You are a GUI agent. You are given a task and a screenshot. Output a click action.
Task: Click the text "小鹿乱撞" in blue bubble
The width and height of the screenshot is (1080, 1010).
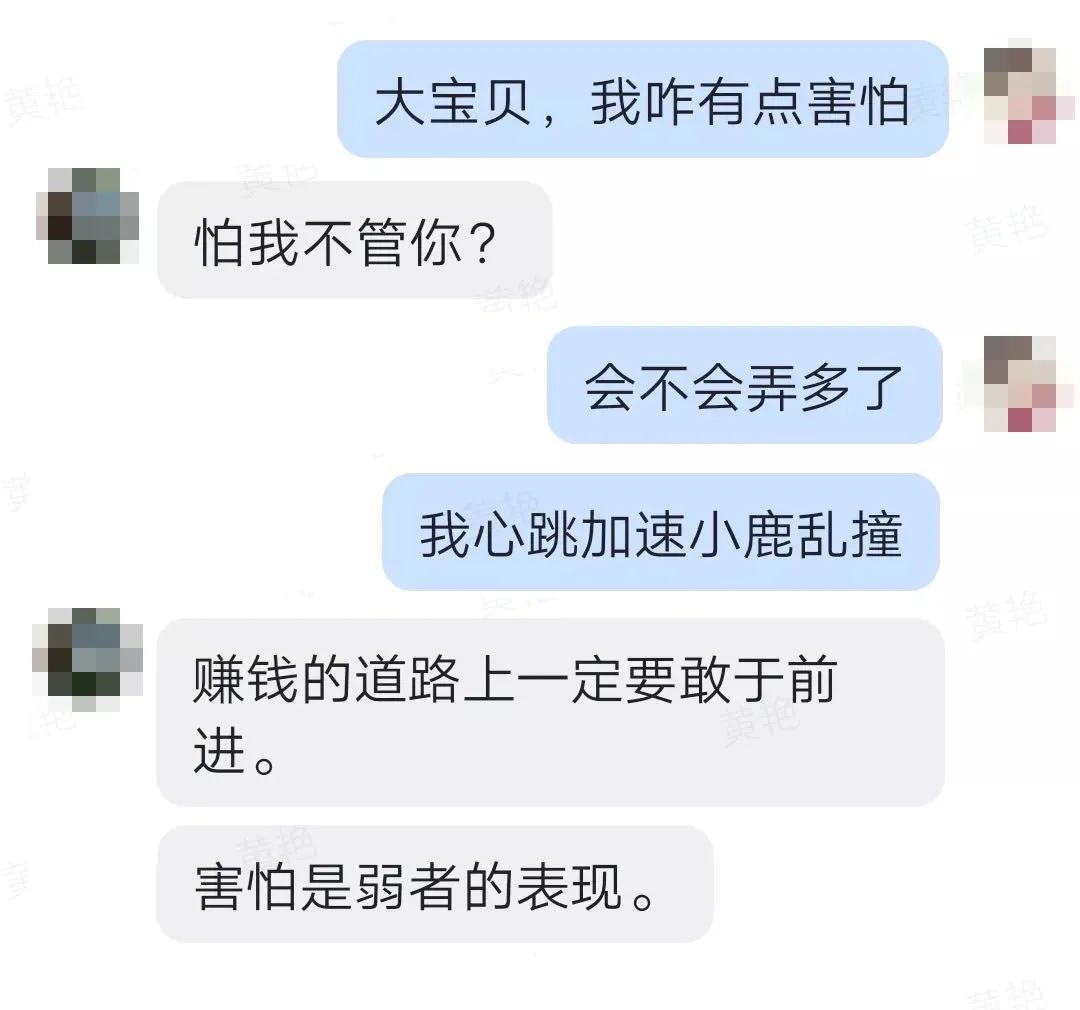796,535
